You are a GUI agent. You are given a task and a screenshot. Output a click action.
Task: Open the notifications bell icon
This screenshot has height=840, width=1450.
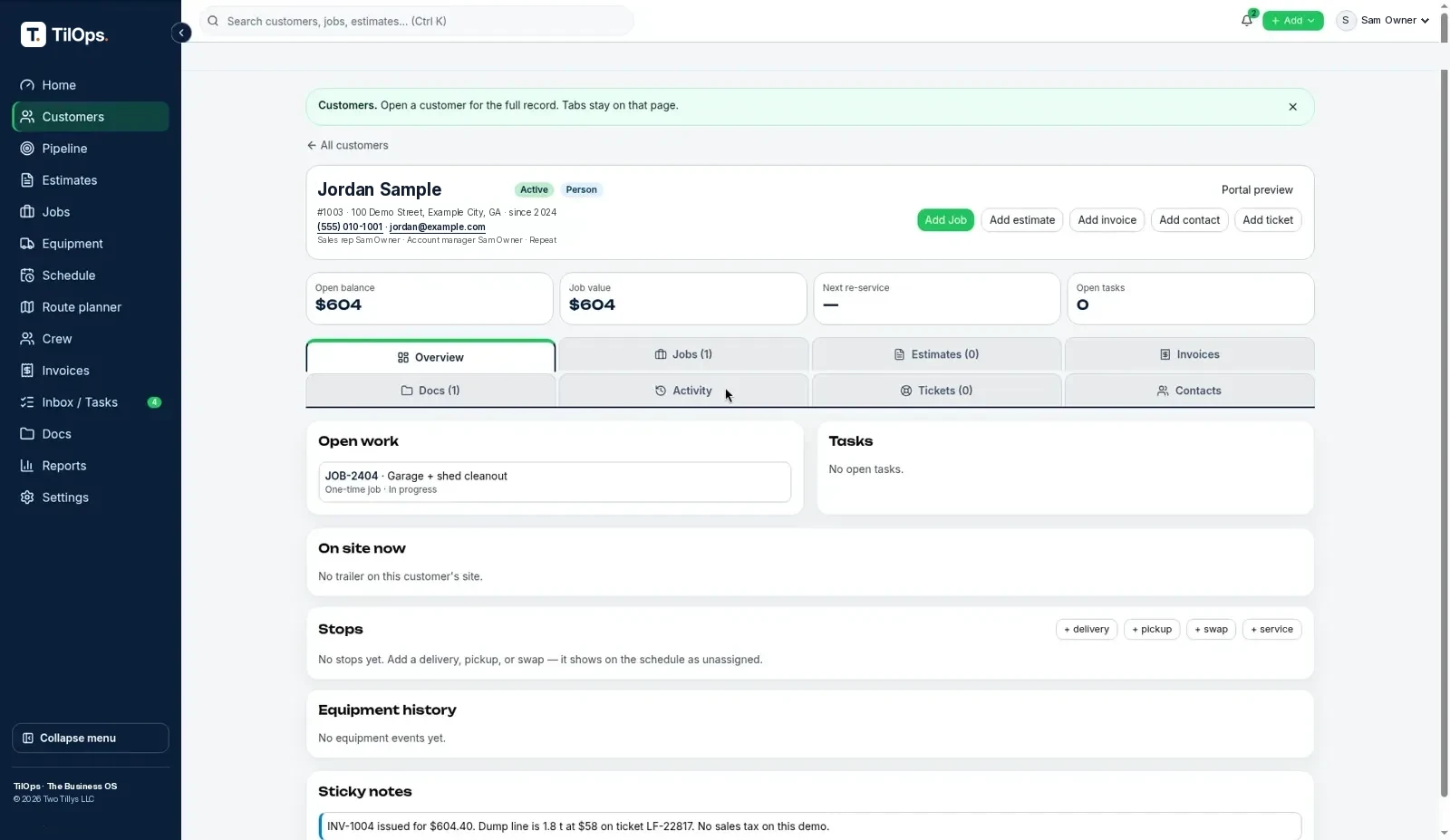(x=1247, y=20)
